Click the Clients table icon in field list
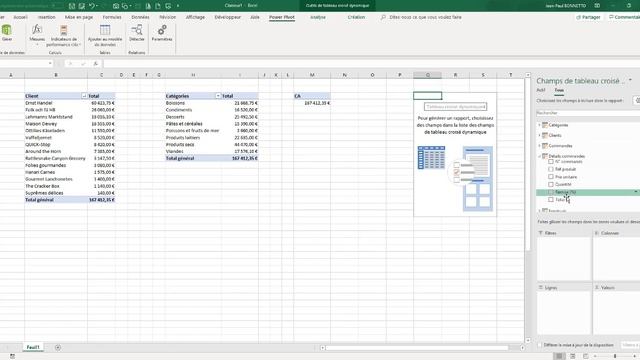The image size is (640, 360). pos(544,135)
